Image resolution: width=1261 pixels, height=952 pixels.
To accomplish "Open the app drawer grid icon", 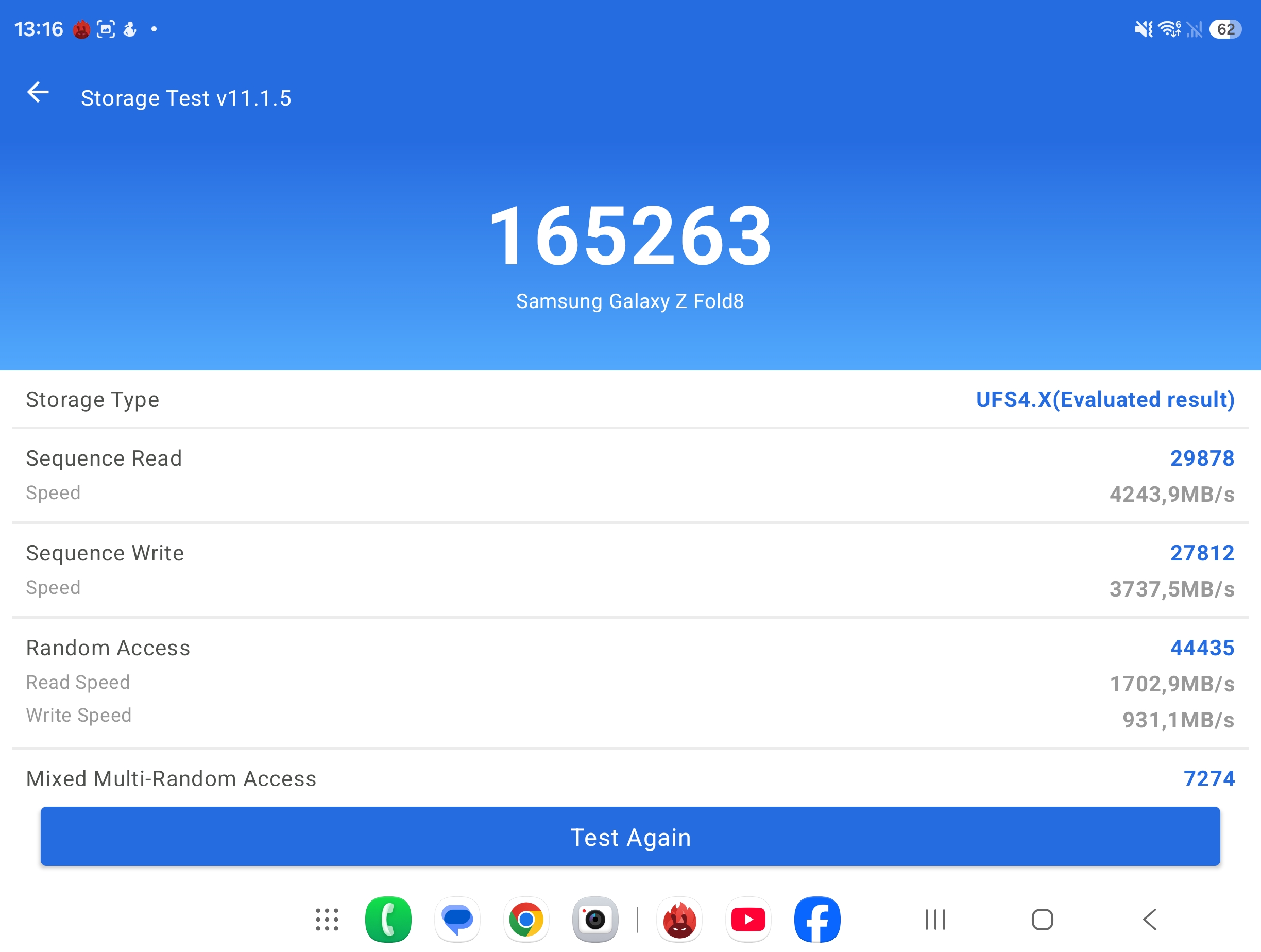I will [x=327, y=920].
